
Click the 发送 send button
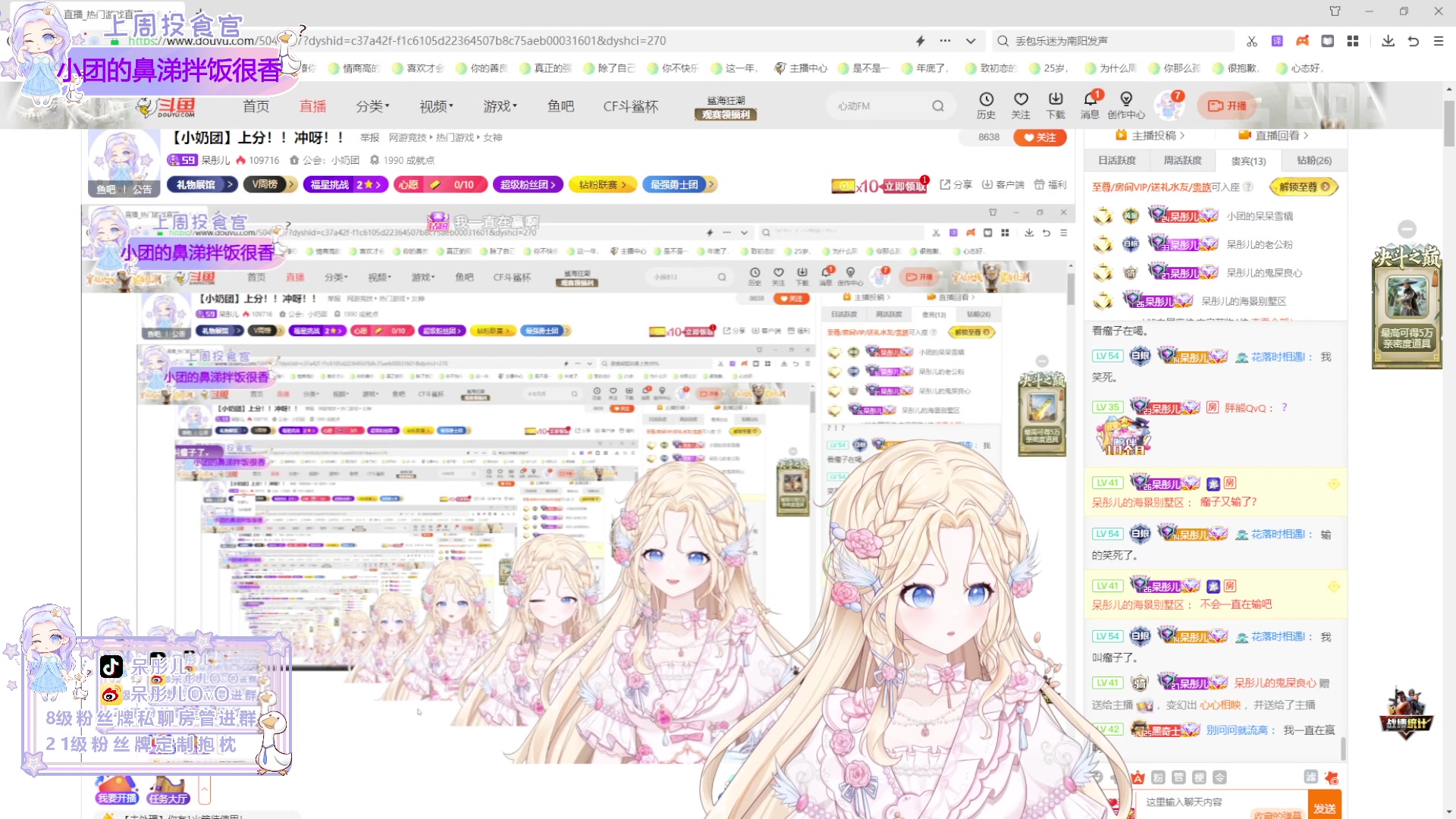[x=1324, y=806]
